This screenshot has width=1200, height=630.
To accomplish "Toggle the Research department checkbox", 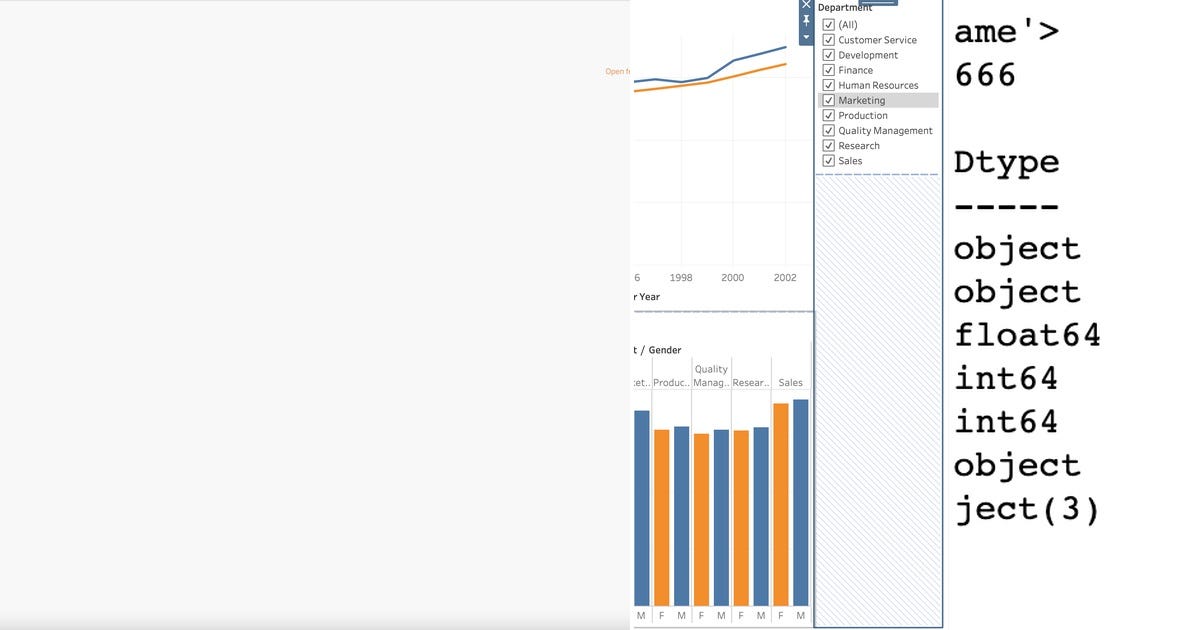I will click(x=829, y=144).
